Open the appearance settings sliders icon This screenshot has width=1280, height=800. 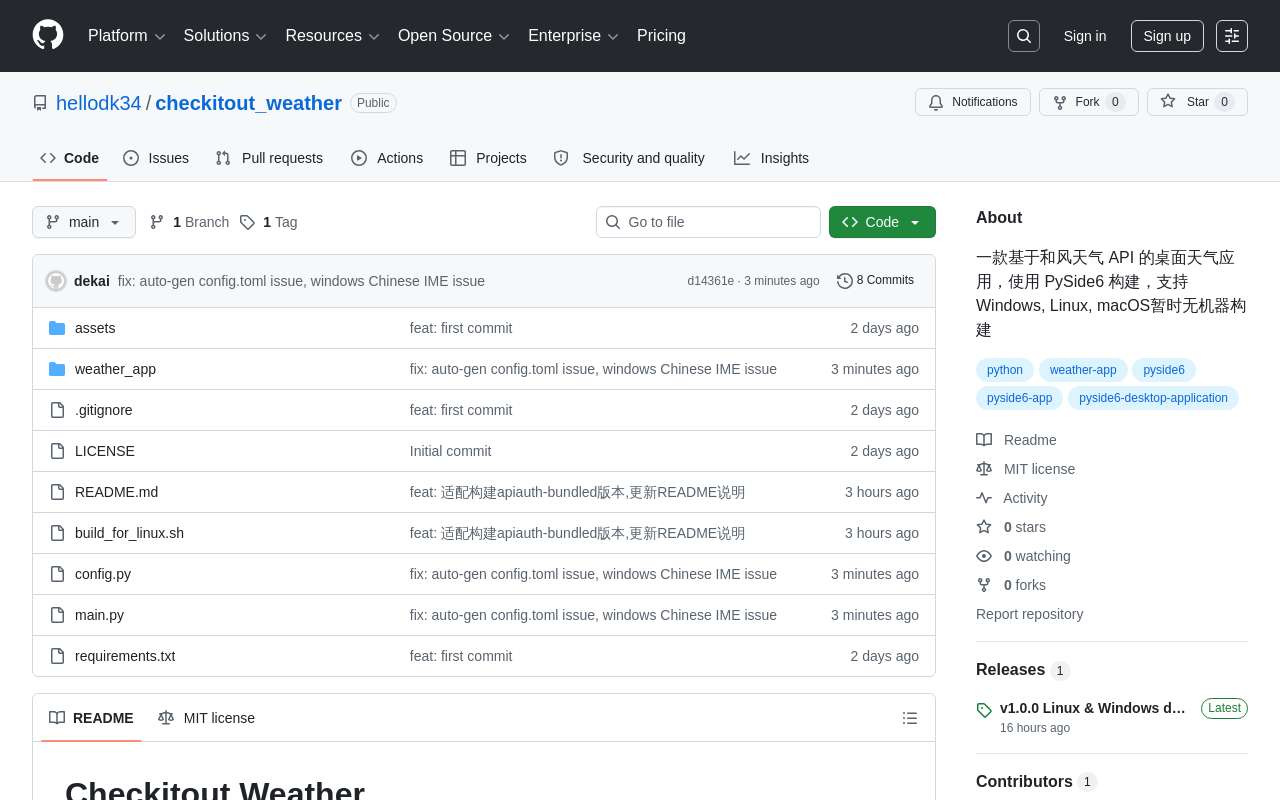1232,36
